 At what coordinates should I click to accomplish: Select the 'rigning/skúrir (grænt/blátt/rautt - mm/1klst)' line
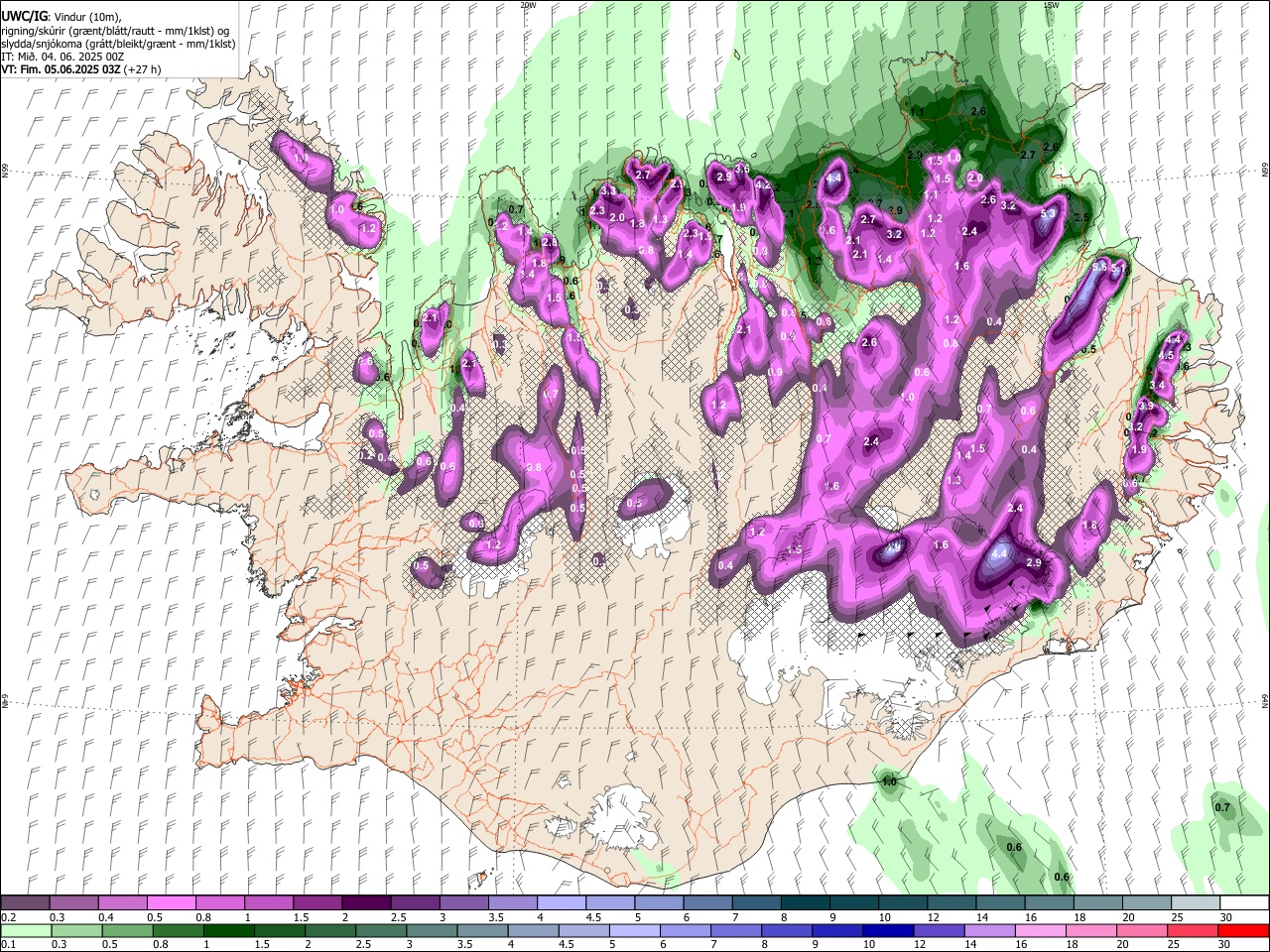point(111,31)
